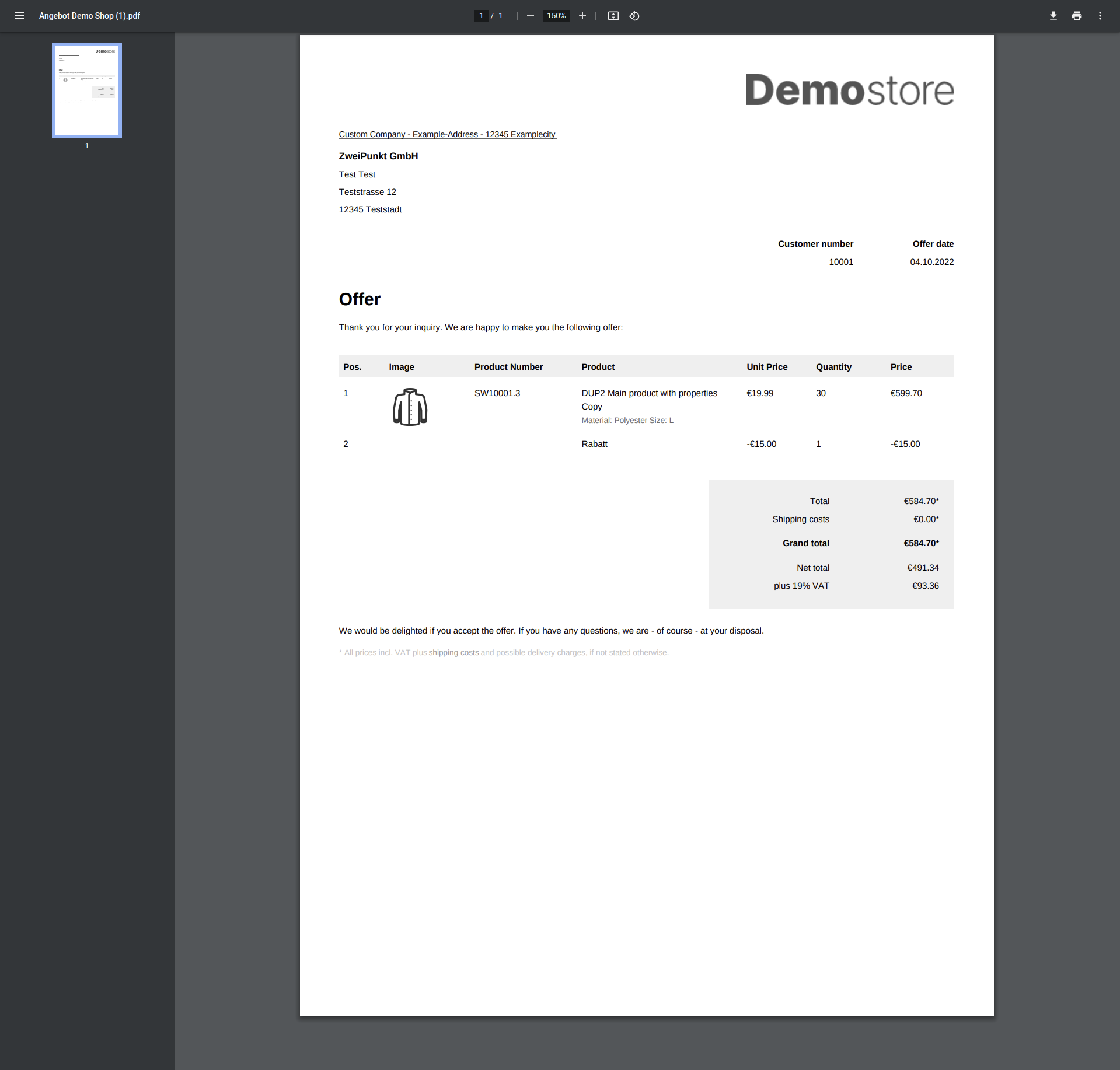Click the 'Thank you for your inquiry' sentence
The height and width of the screenshot is (1070, 1120).
(481, 327)
